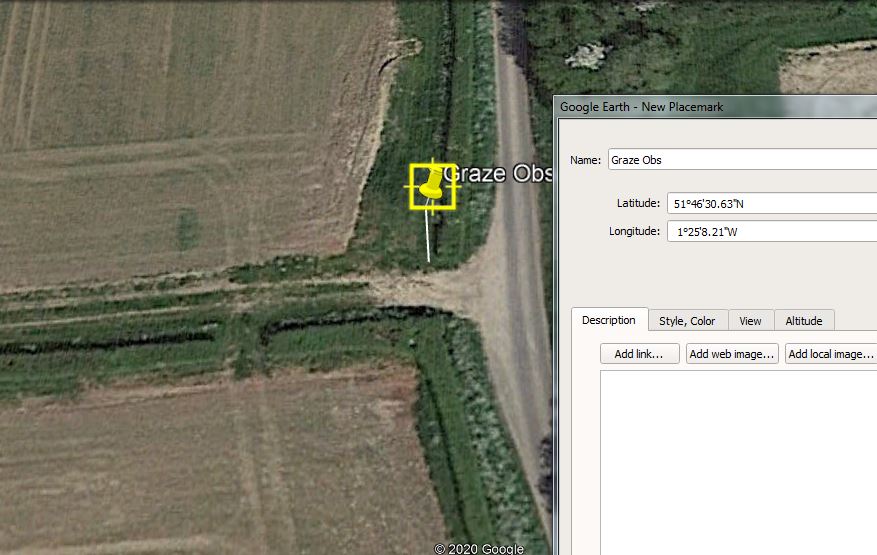Go to the Altitude tab

pos(803,321)
